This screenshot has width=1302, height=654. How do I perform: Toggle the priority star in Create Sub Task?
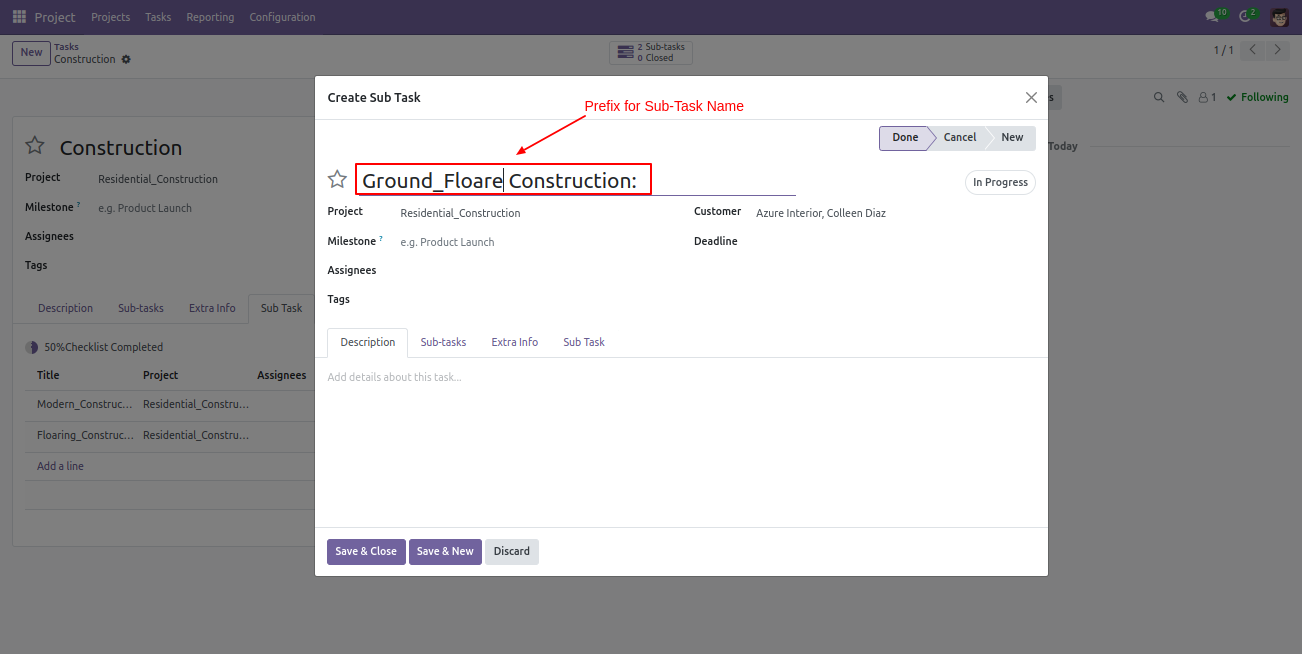338,180
